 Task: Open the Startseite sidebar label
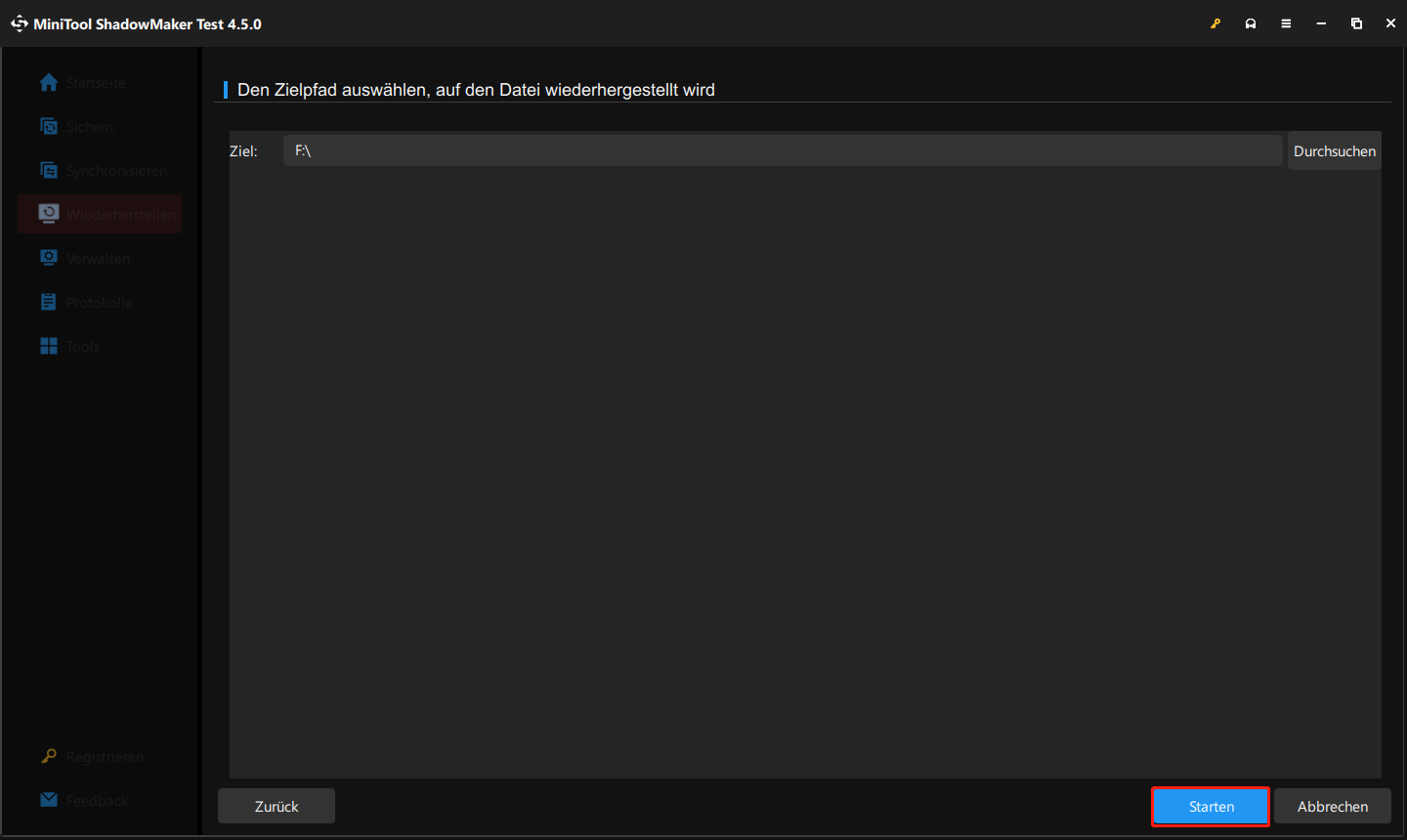[96, 83]
